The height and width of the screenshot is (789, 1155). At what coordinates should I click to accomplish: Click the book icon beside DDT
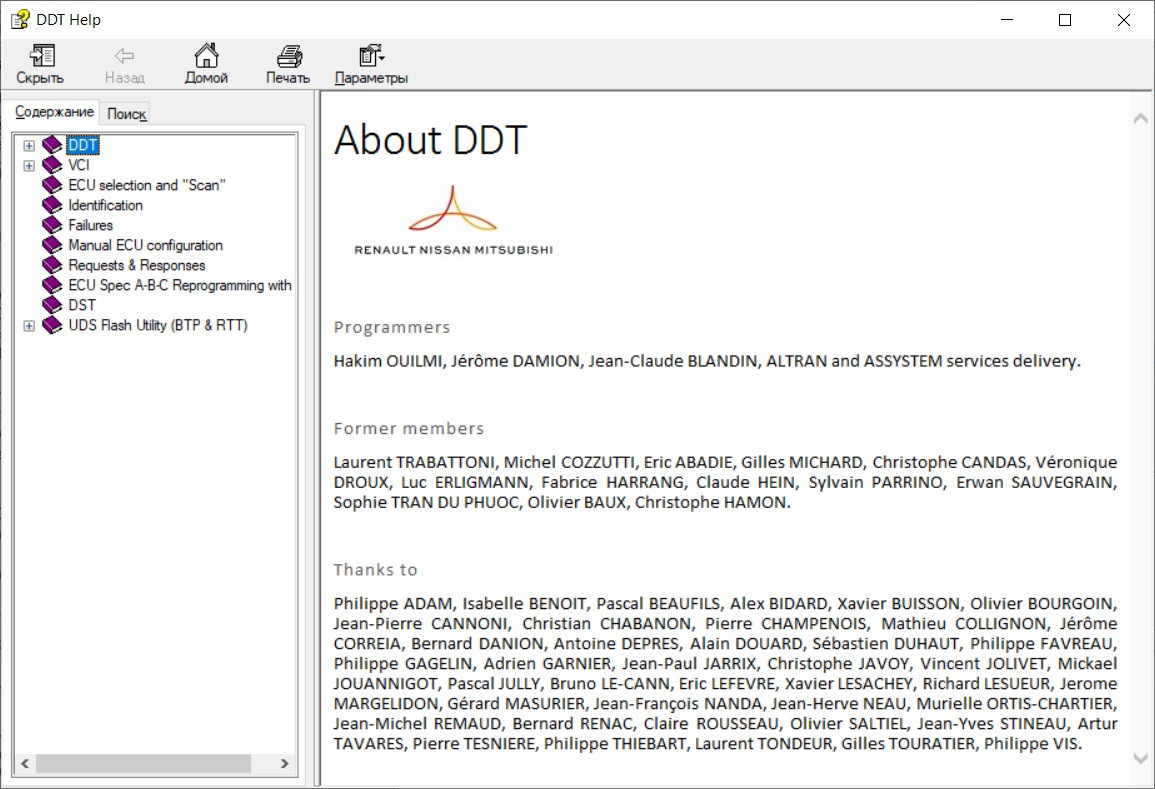tap(52, 145)
